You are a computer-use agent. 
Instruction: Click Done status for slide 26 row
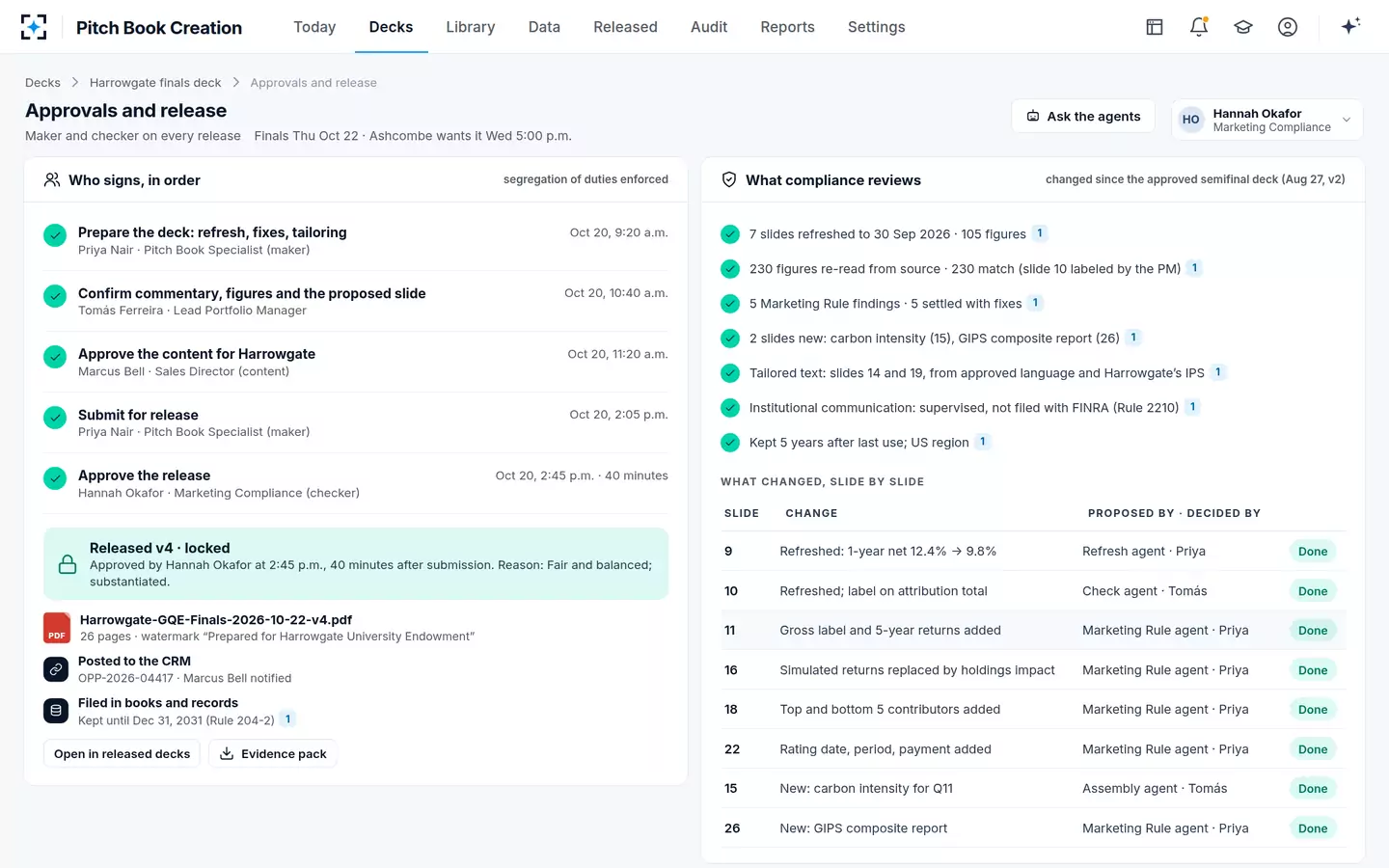pos(1313,828)
